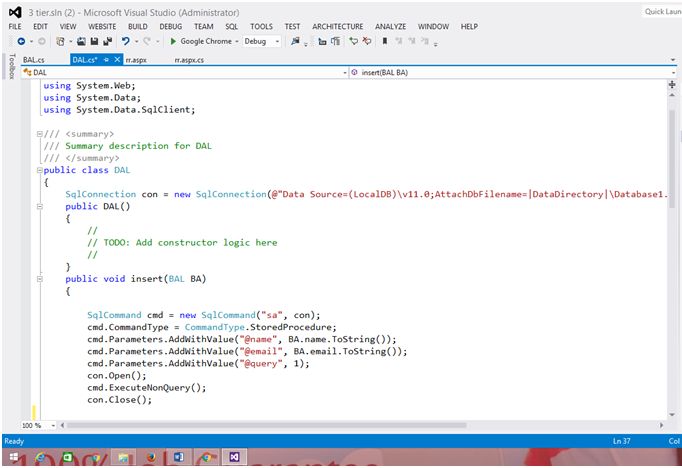Close the DAL.cs tab
The image size is (682, 468).
[117, 60]
